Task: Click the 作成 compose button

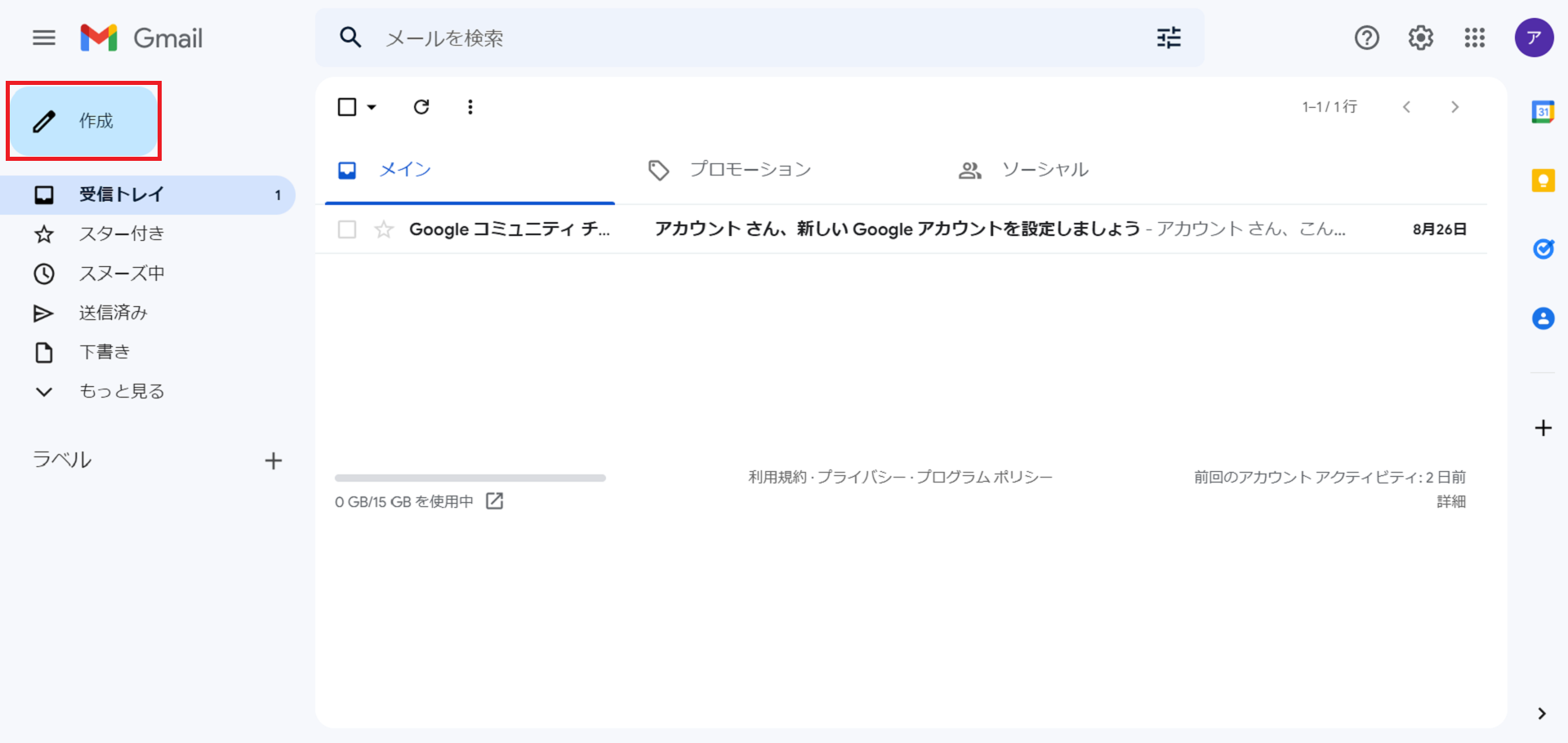Action: [x=84, y=120]
